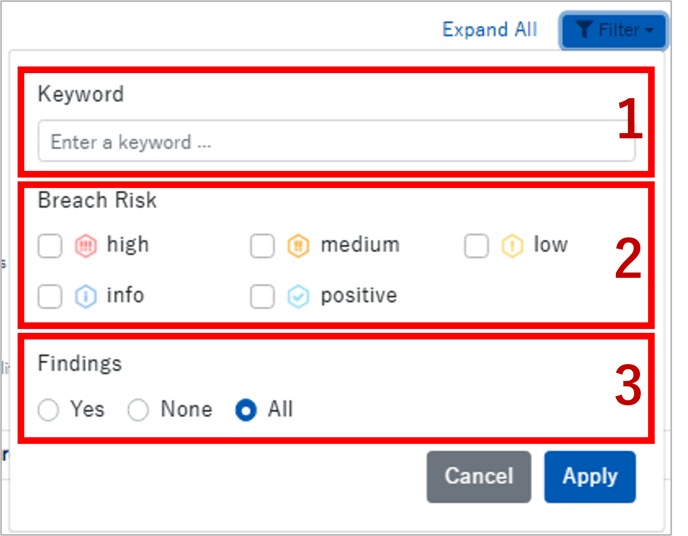Tick the medium breach risk checkbox
The image size is (688, 536).
tap(262, 246)
